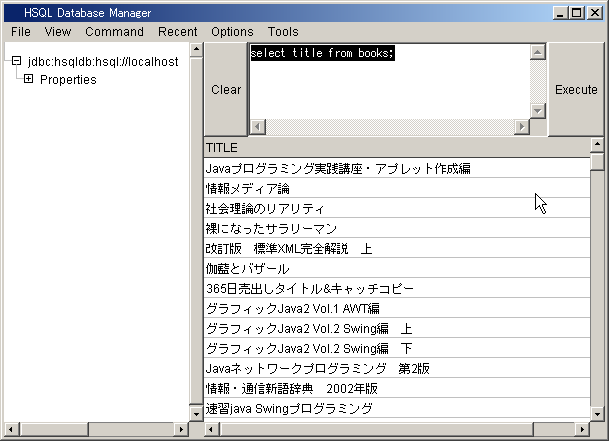Click the highlighted 'select title from books;' text

coord(322,52)
